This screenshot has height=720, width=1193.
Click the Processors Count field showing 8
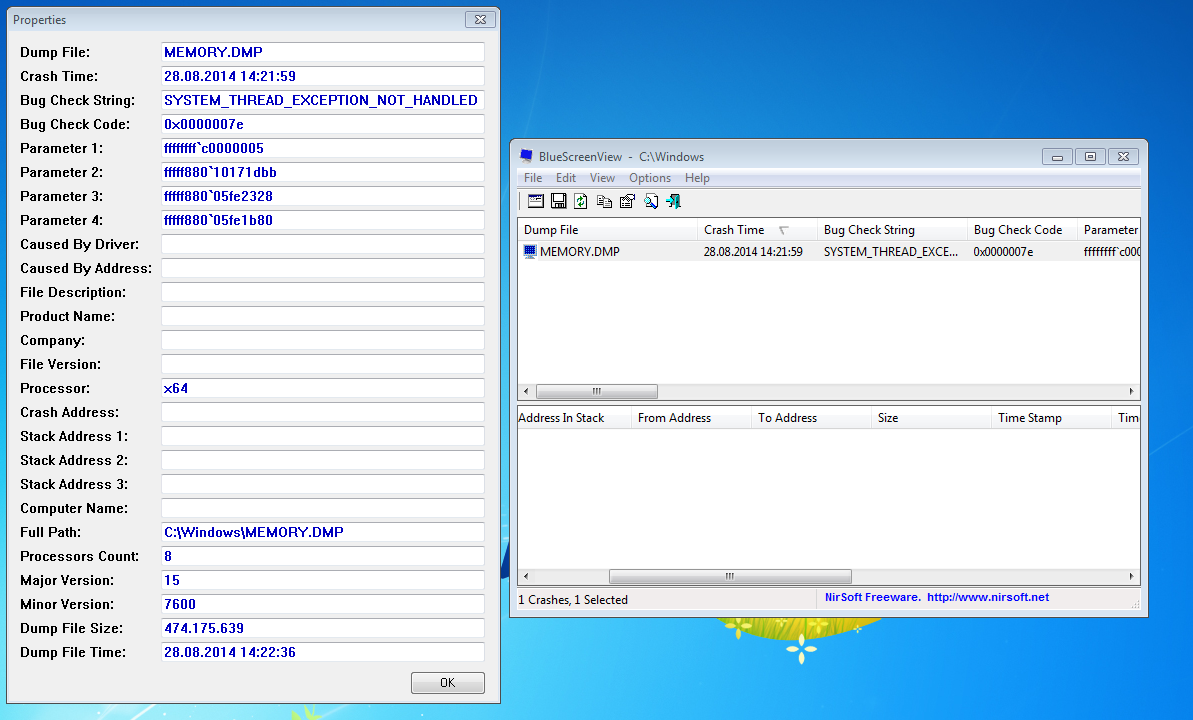pyautogui.click(x=323, y=556)
